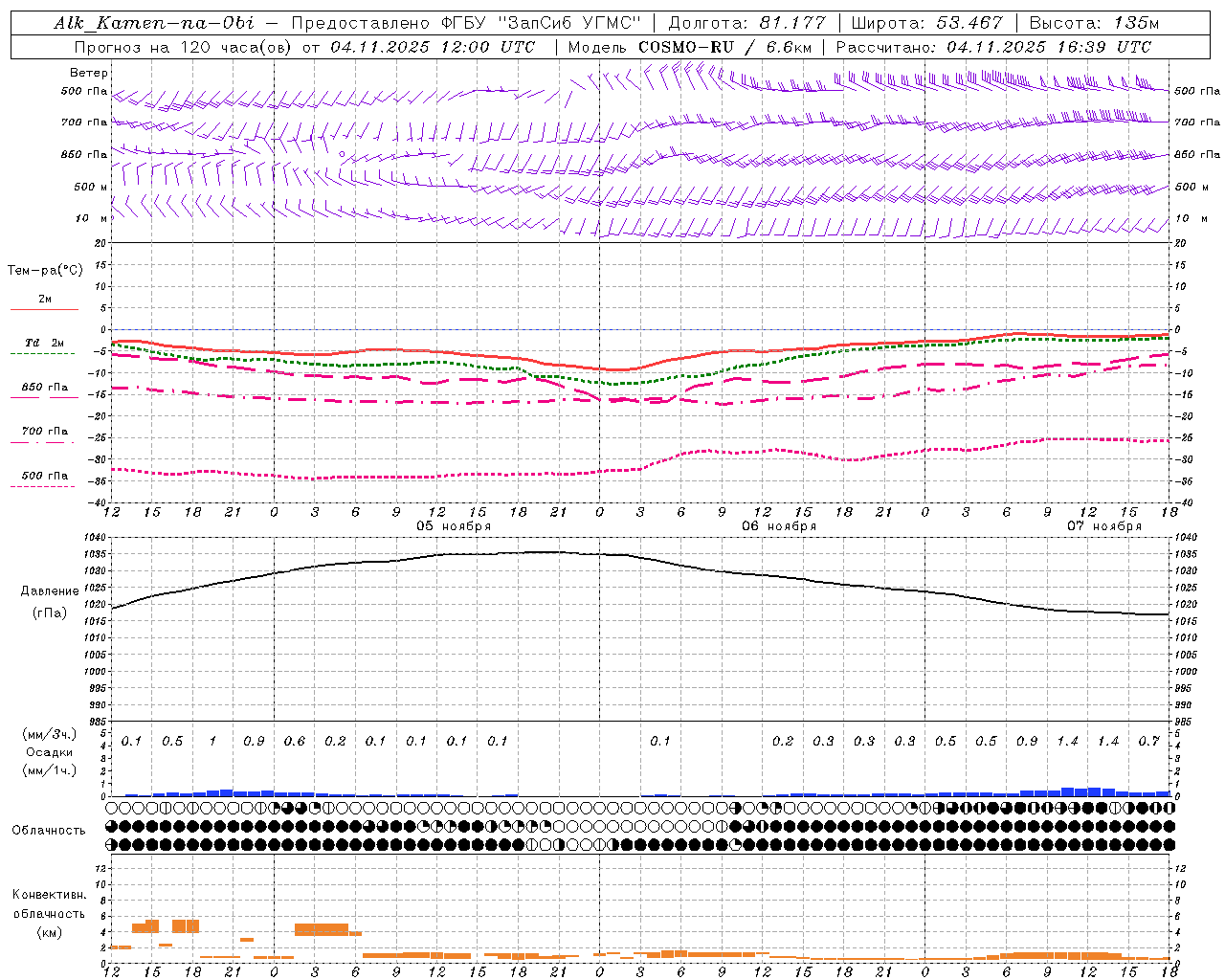Viewport: 1225px width, 980px height.
Task: Click the 'Тем-ра(°C)' temperature label
Action: (45, 271)
